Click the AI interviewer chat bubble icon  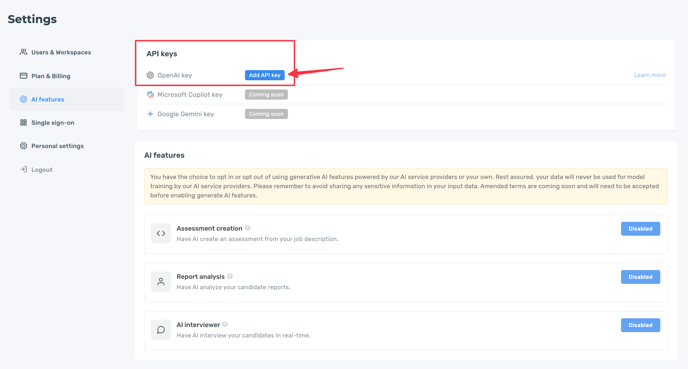(161, 330)
